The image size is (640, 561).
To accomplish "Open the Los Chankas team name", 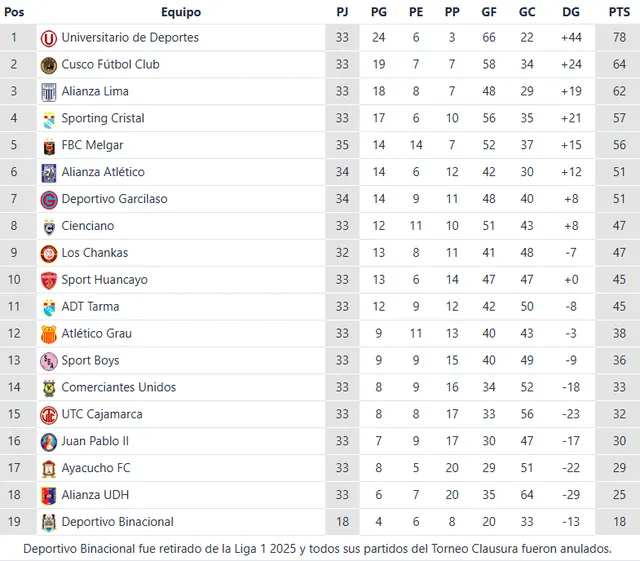I will click(94, 253).
